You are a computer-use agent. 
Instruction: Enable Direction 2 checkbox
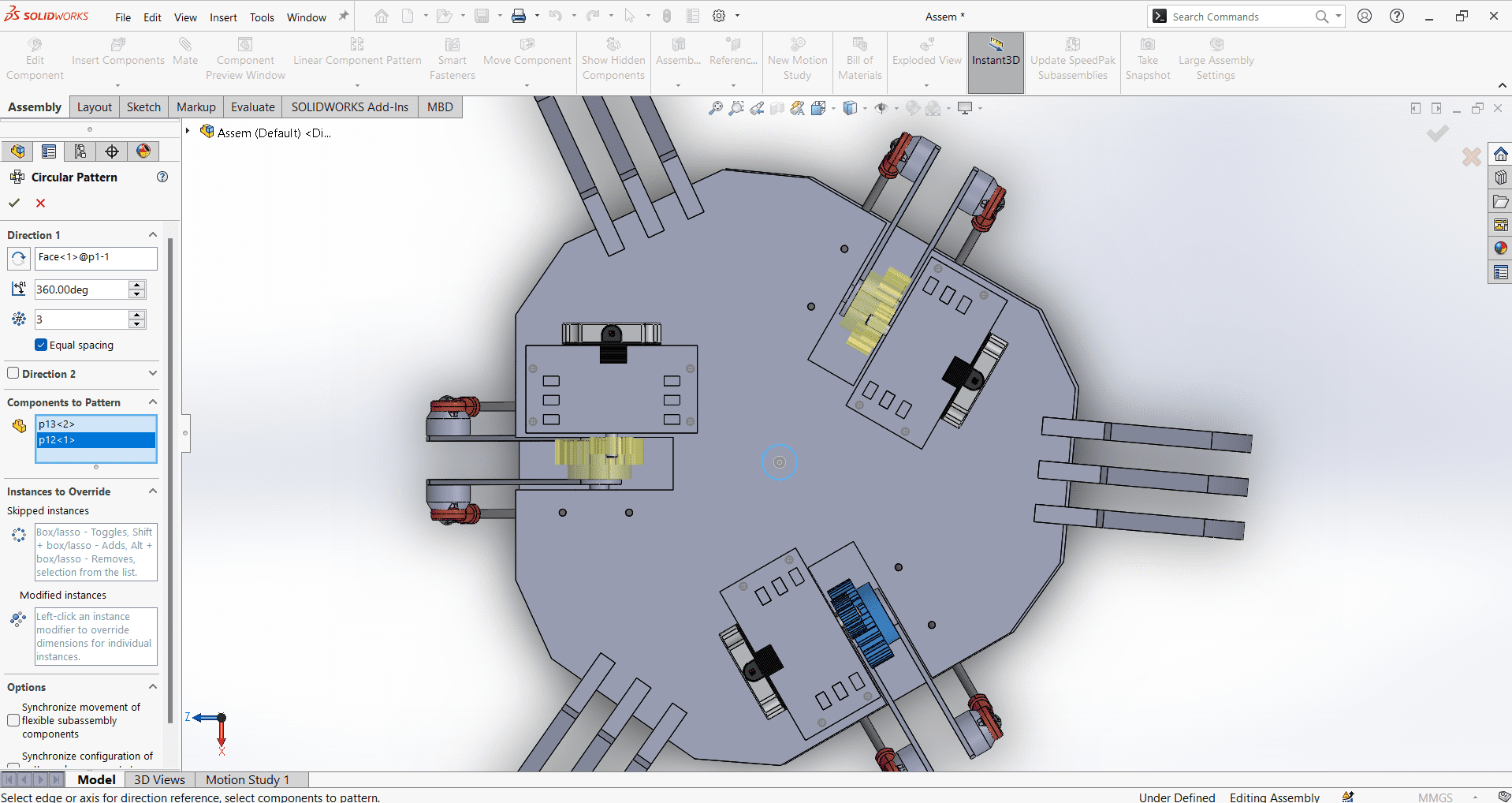[13, 373]
